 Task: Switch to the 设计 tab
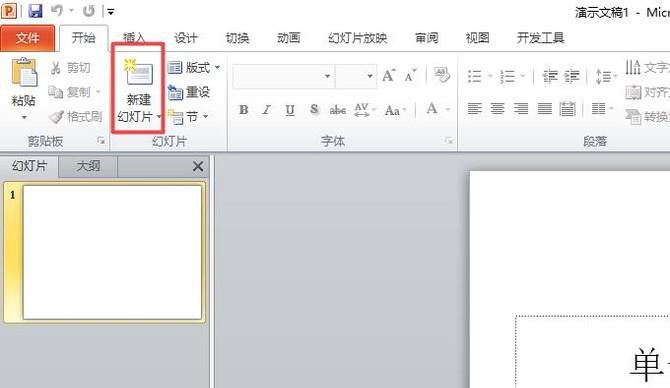186,38
